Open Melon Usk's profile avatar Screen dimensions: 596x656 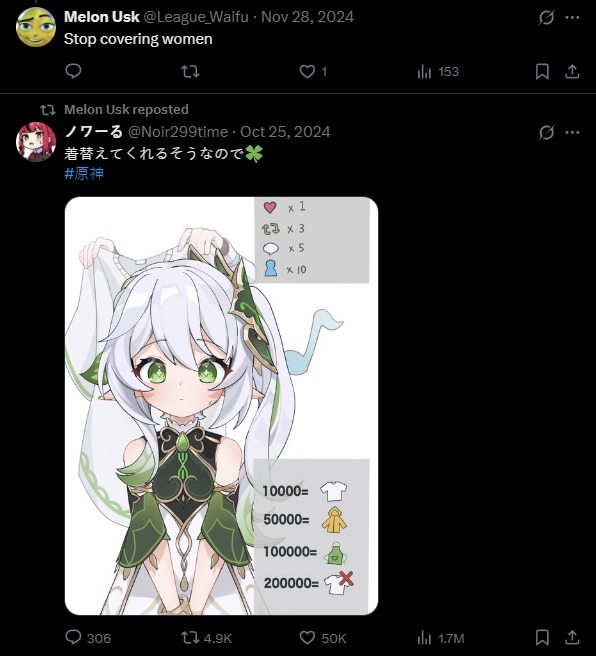click(x=36, y=27)
